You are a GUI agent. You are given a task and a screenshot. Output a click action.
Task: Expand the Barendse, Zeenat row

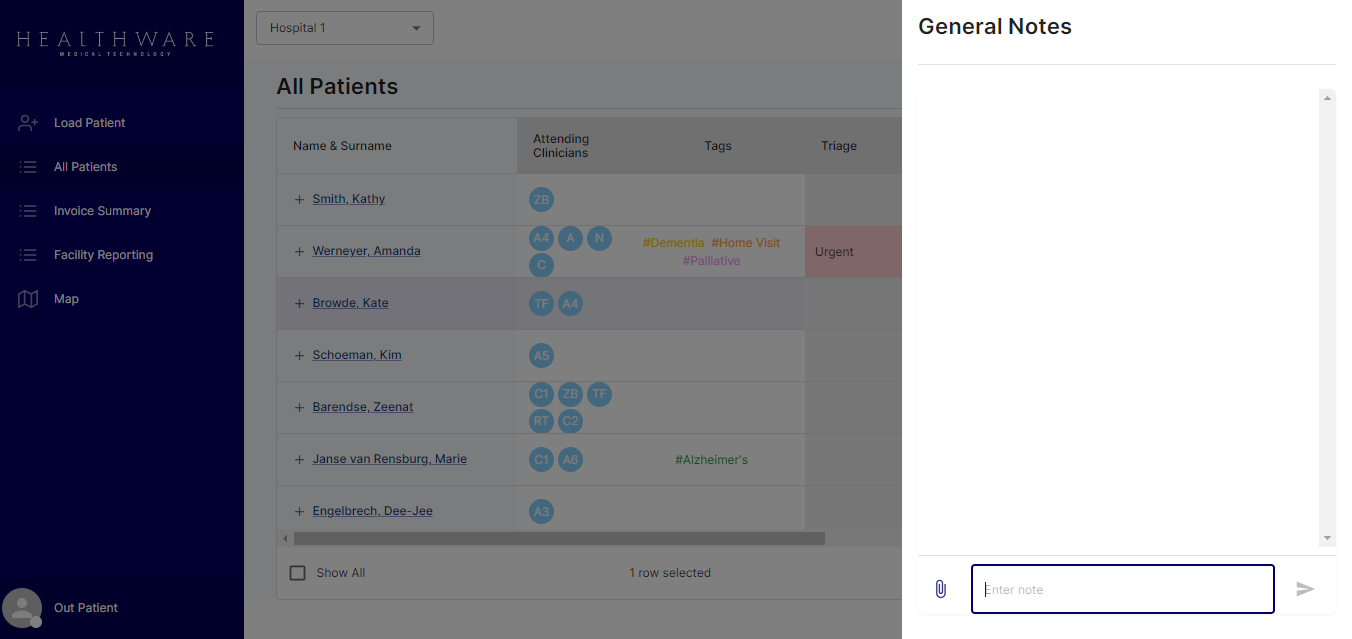(299, 407)
